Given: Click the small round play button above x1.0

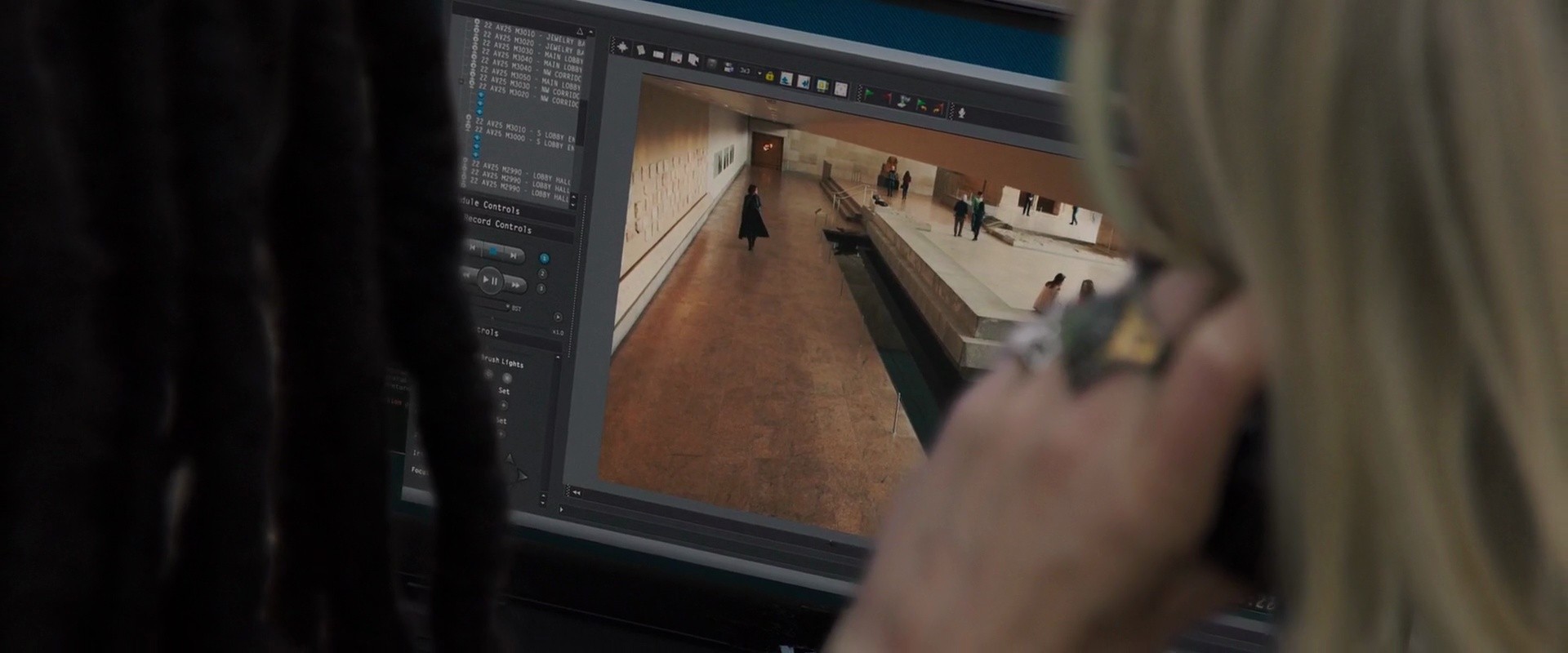Looking at the screenshot, I should (558, 317).
